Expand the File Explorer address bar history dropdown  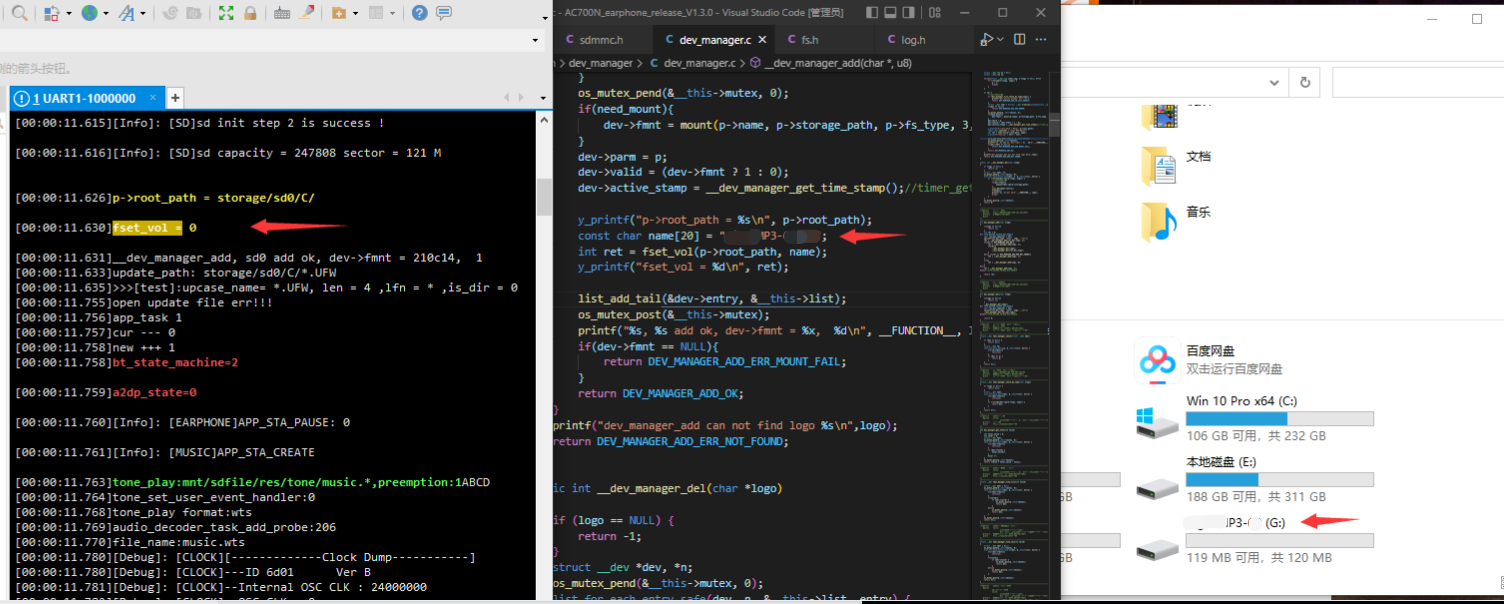pos(1274,83)
